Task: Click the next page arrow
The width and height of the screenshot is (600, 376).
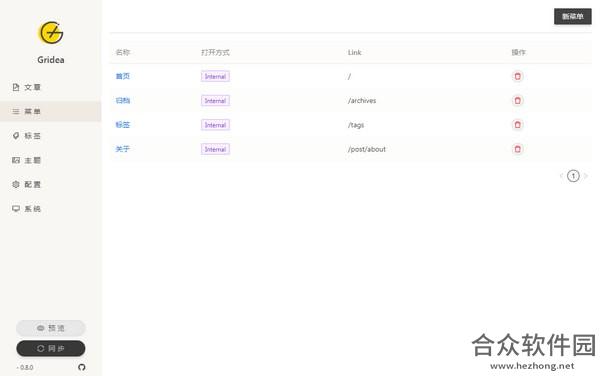Action: pyautogui.click(x=585, y=176)
